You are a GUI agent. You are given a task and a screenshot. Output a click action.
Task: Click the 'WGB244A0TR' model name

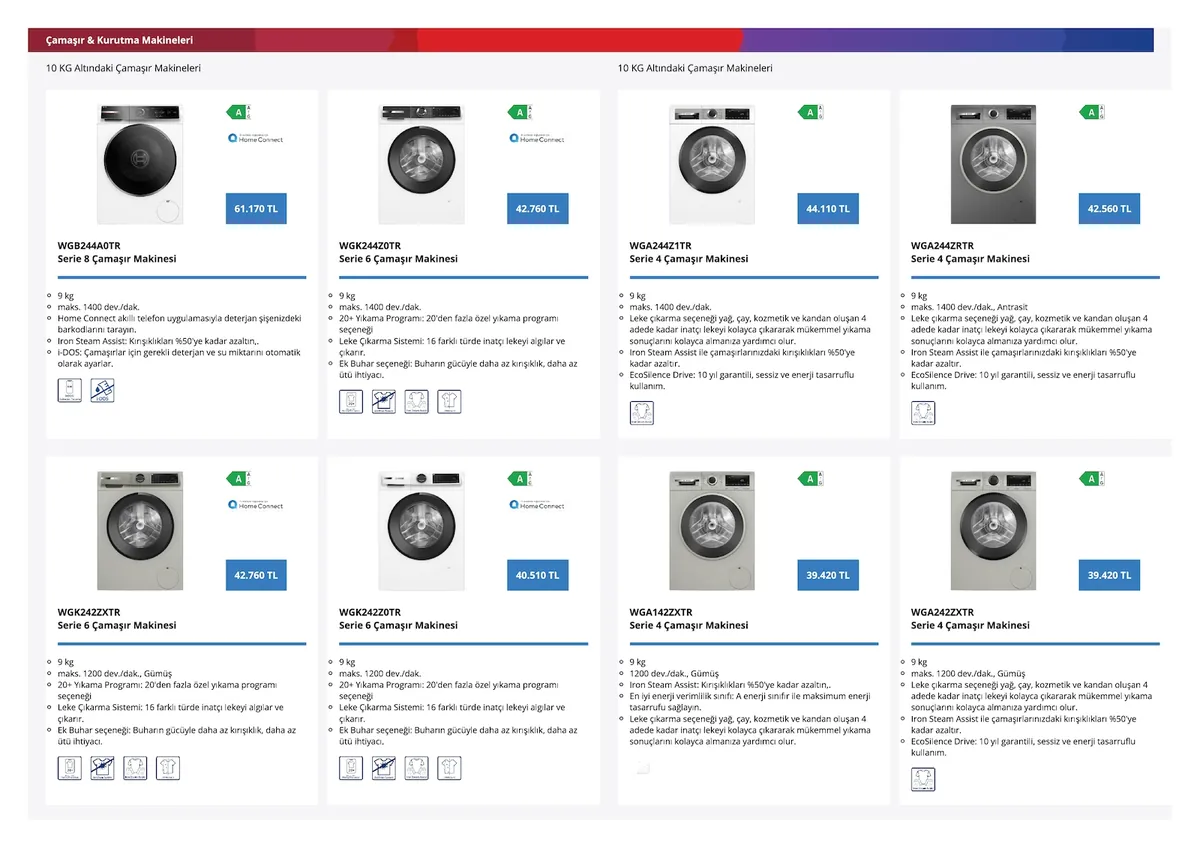(89, 245)
